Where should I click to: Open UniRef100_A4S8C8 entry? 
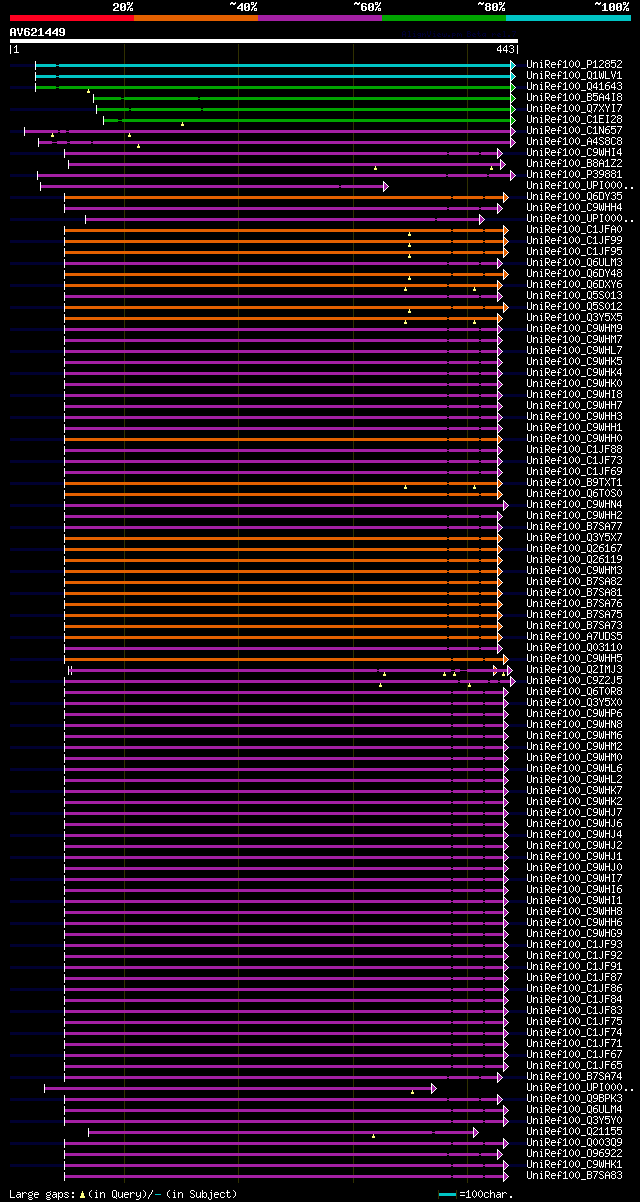[x=575, y=141]
